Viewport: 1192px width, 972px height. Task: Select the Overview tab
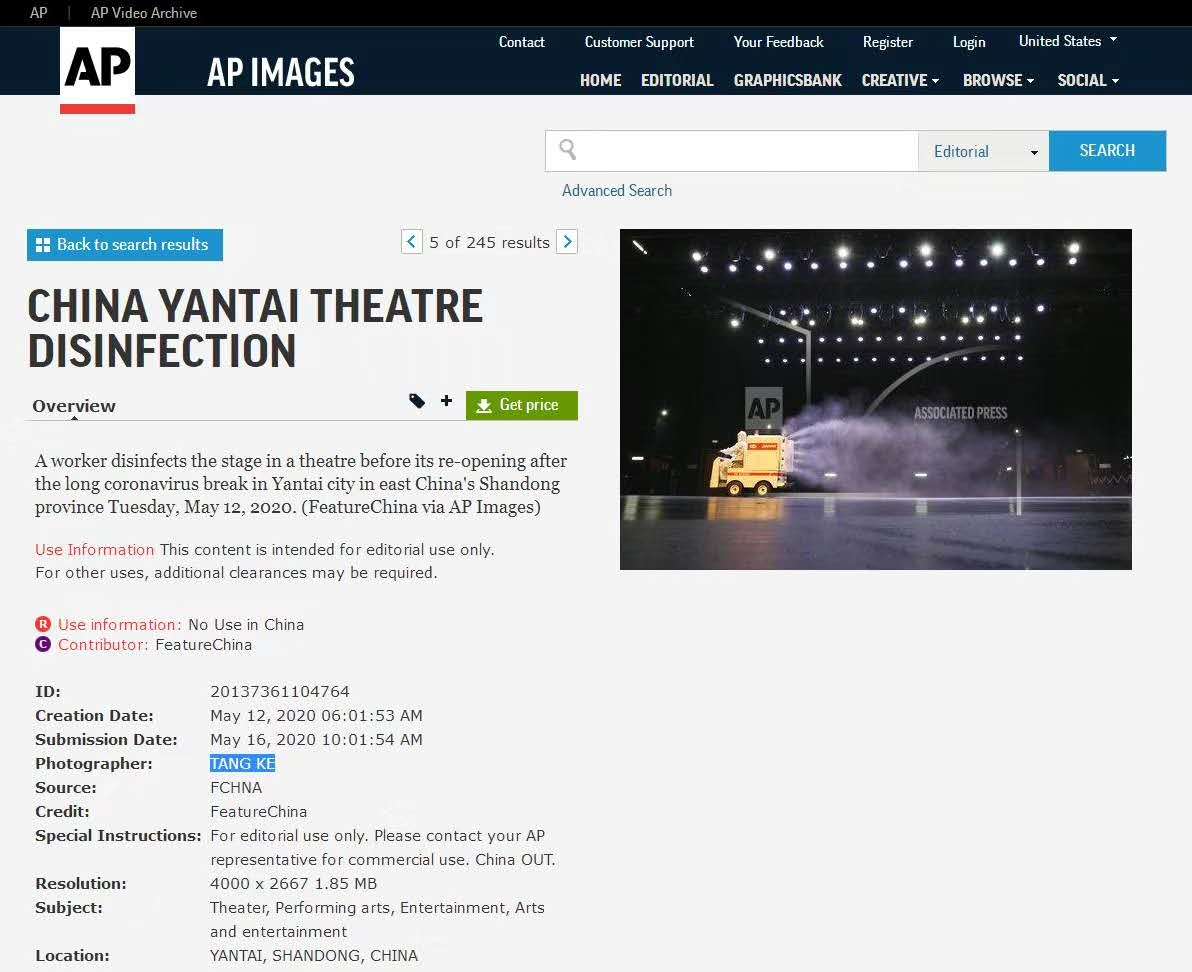[74, 406]
